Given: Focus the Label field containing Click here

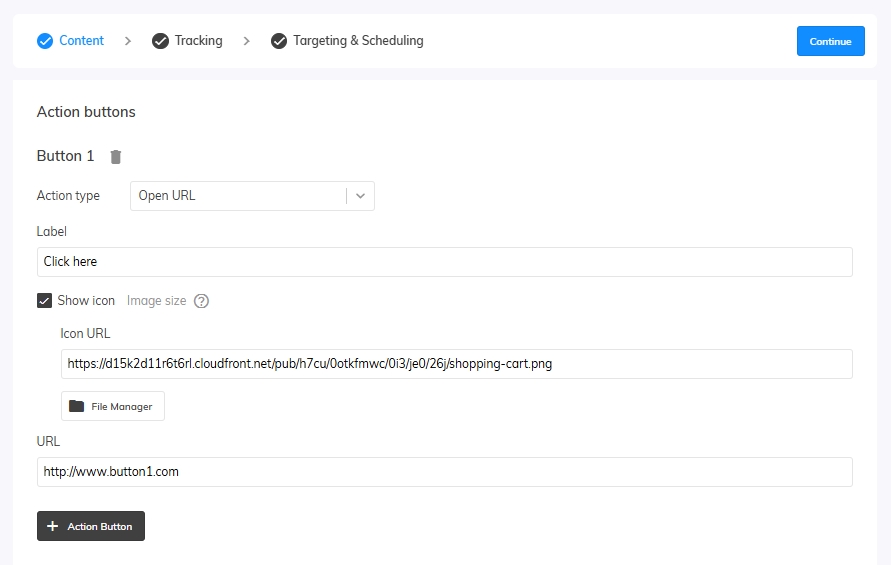Looking at the screenshot, I should point(444,262).
